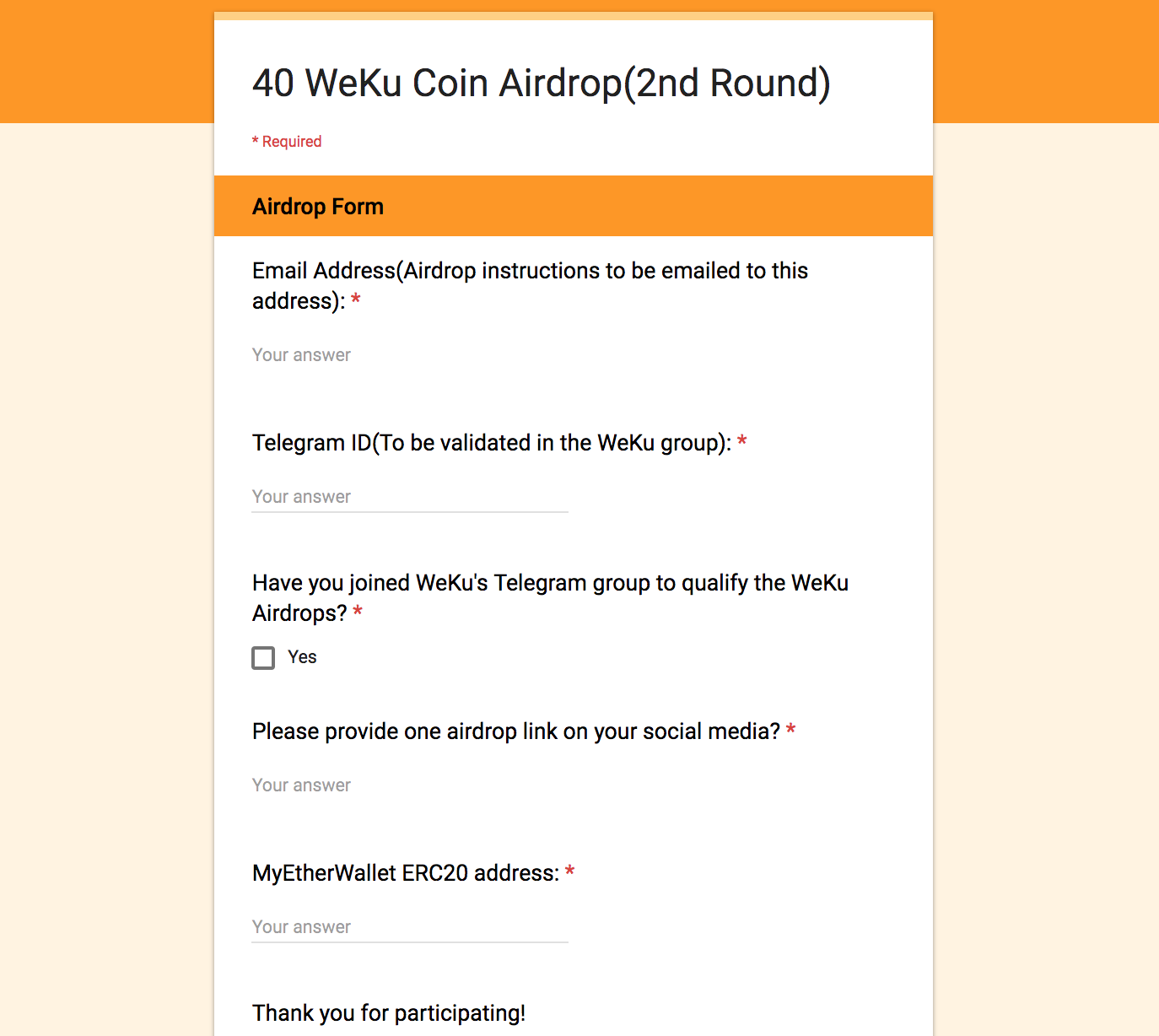Check the Yes checkbox for Telegram group
Screen dimensions: 1159x1036
click(x=263, y=658)
